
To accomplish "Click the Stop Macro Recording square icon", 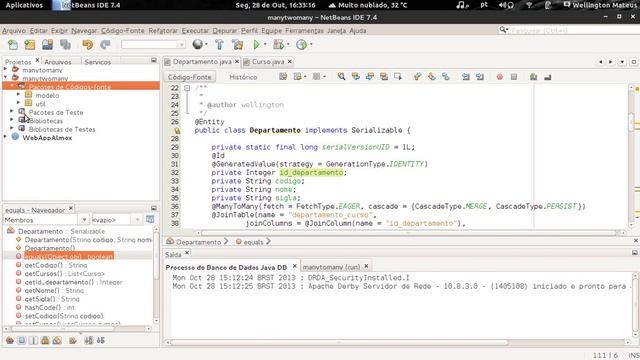I will tap(514, 77).
